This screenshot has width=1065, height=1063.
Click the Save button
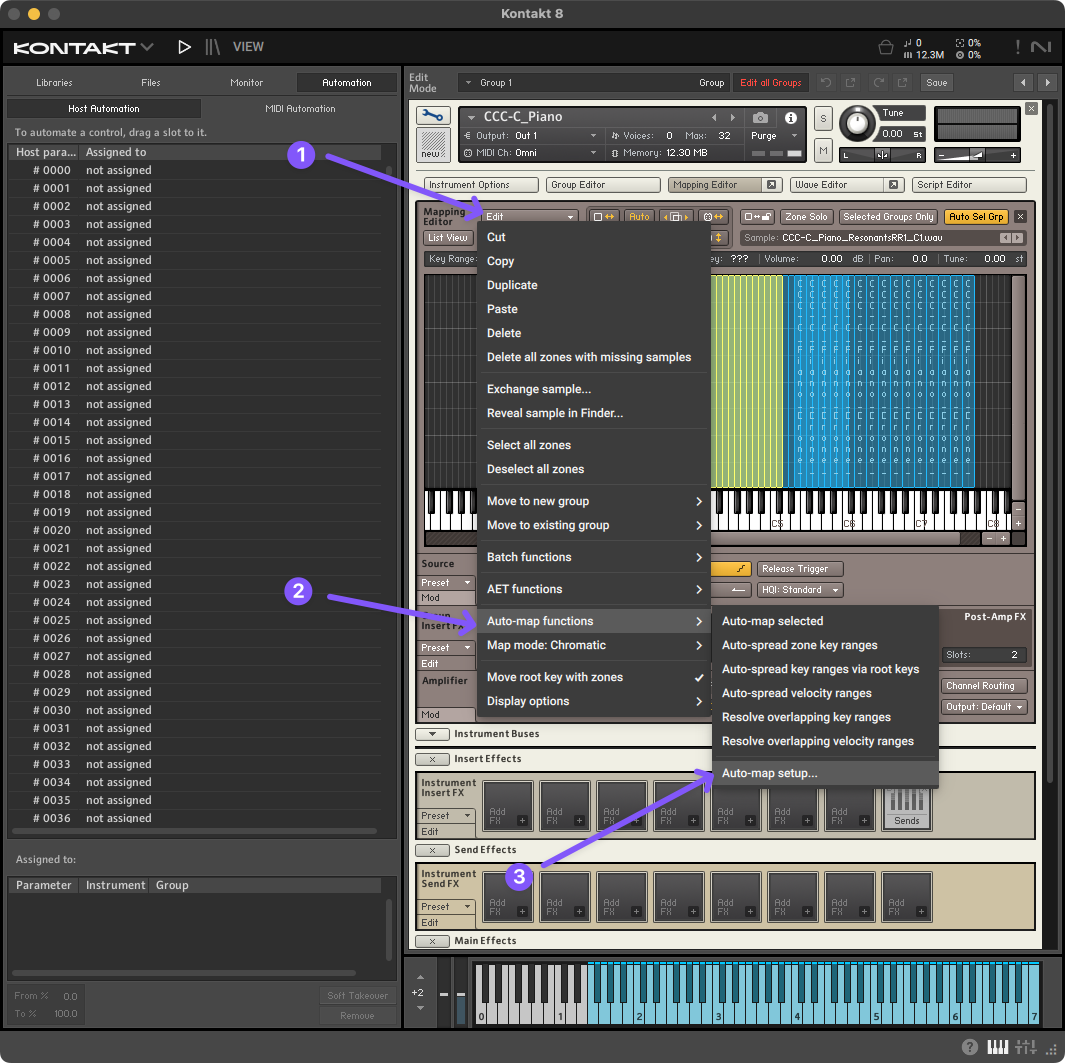click(x=936, y=83)
